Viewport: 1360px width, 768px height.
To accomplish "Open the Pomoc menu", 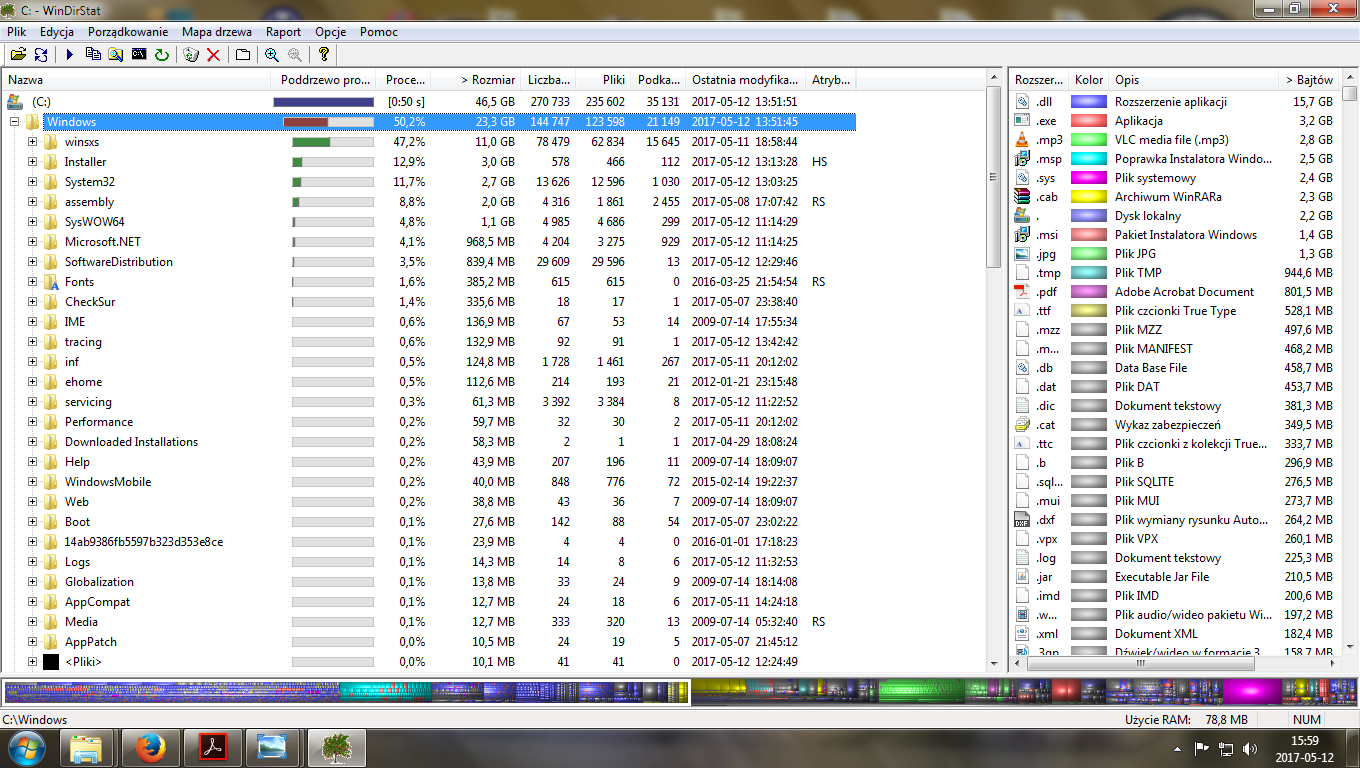I will tap(379, 32).
